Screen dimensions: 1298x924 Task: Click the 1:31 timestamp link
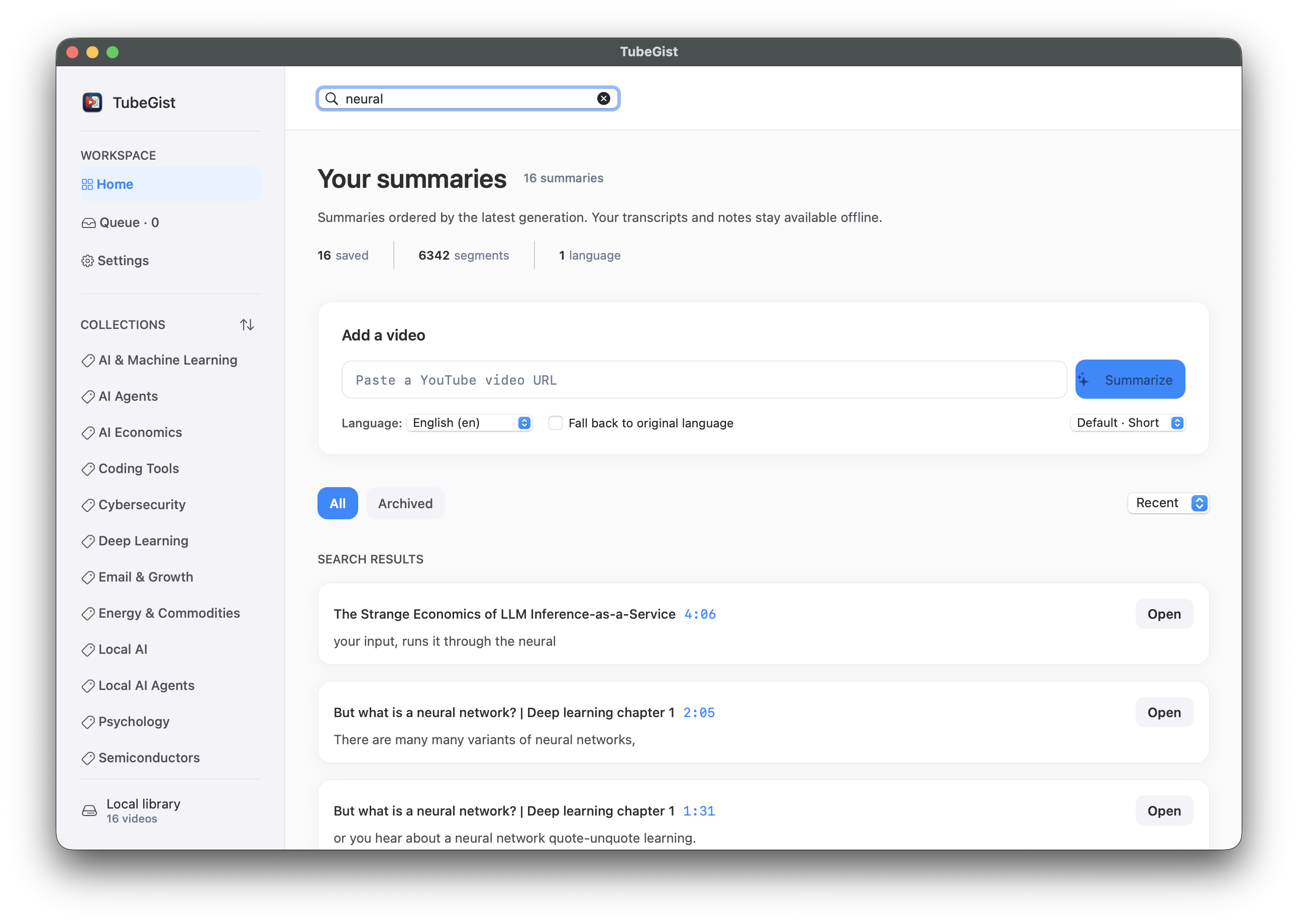[x=699, y=811]
